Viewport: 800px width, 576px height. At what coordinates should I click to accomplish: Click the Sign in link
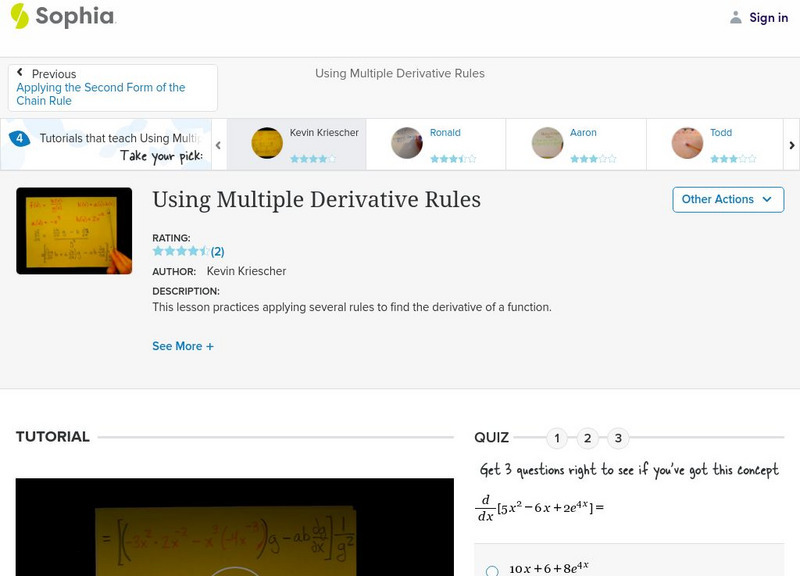click(767, 17)
